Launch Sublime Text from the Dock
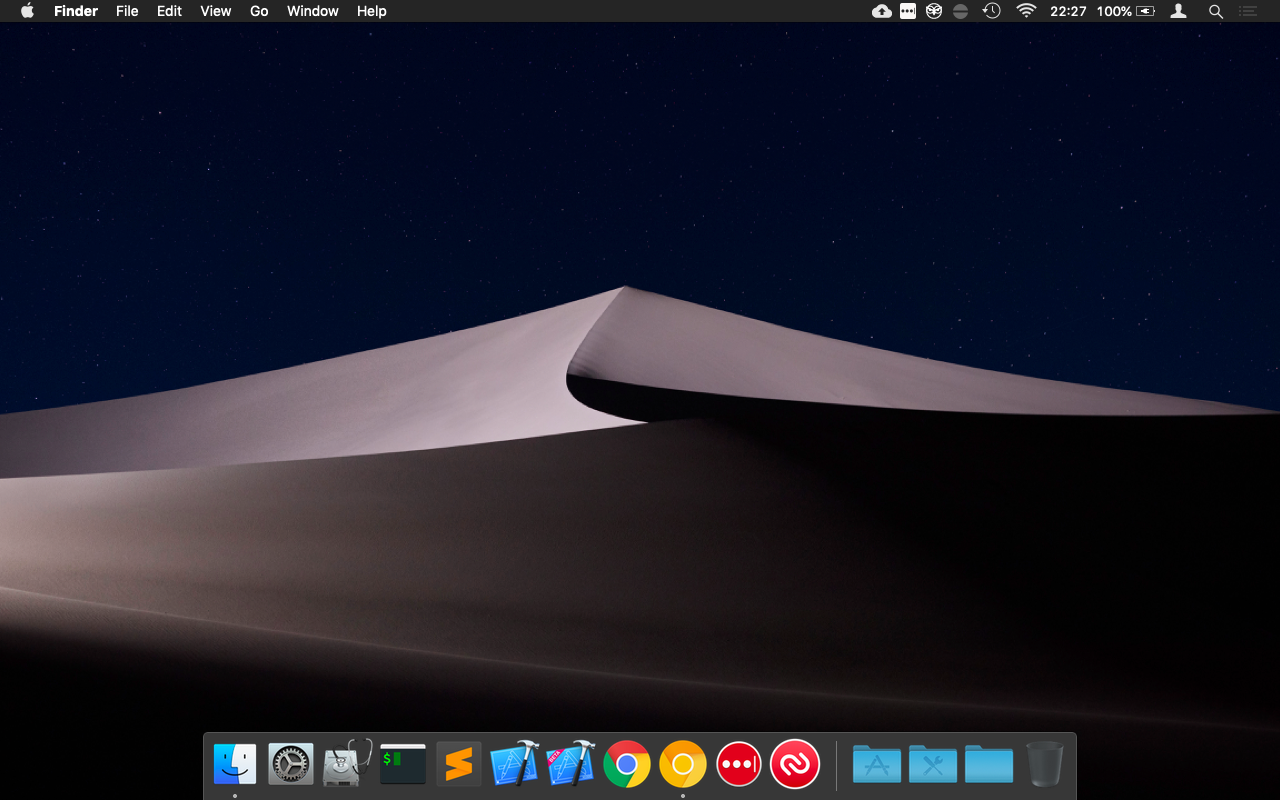The image size is (1280, 800). (459, 765)
